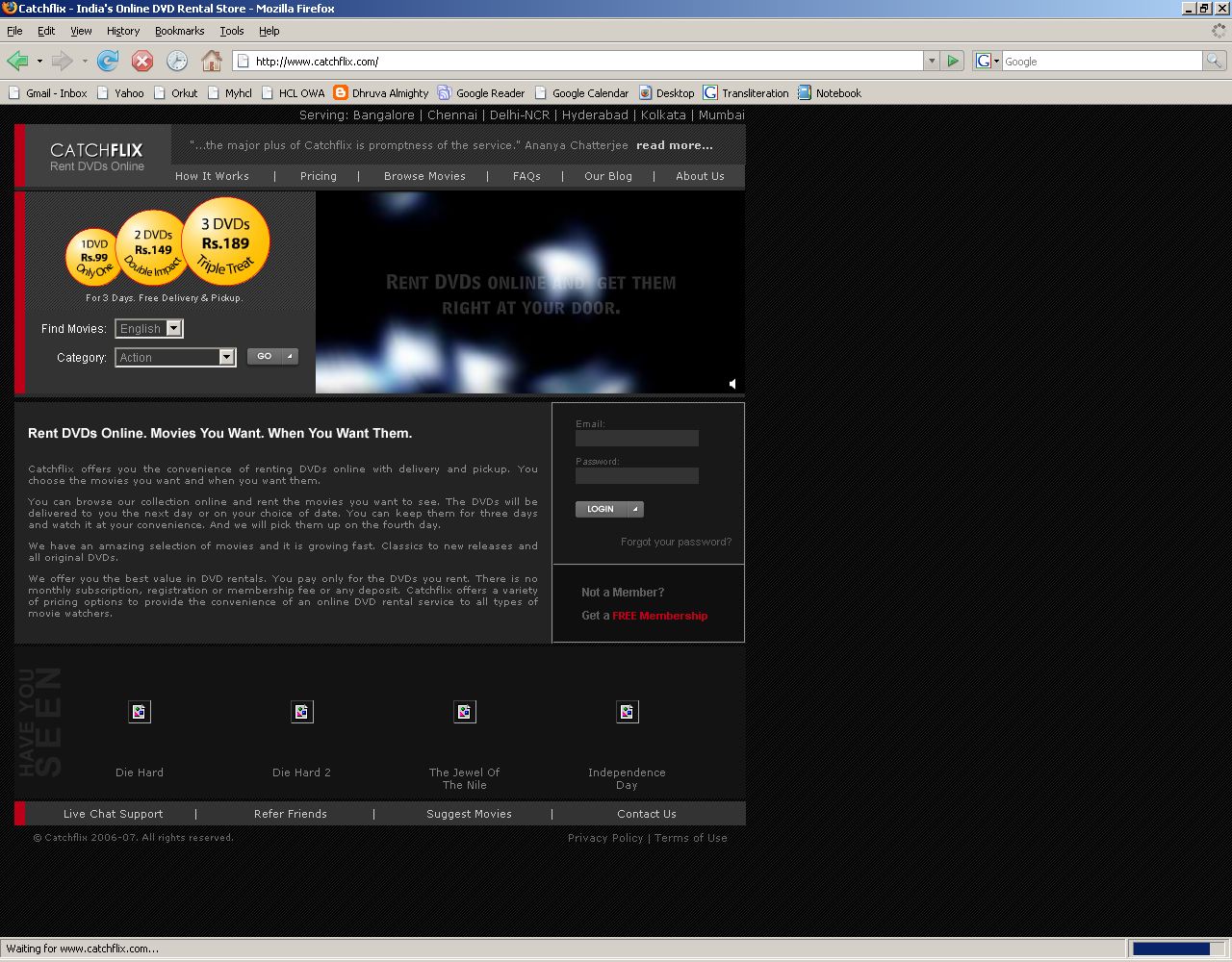This screenshot has width=1232, height=962.
Task: Open the Bookmarks menu
Action: pyautogui.click(x=179, y=31)
